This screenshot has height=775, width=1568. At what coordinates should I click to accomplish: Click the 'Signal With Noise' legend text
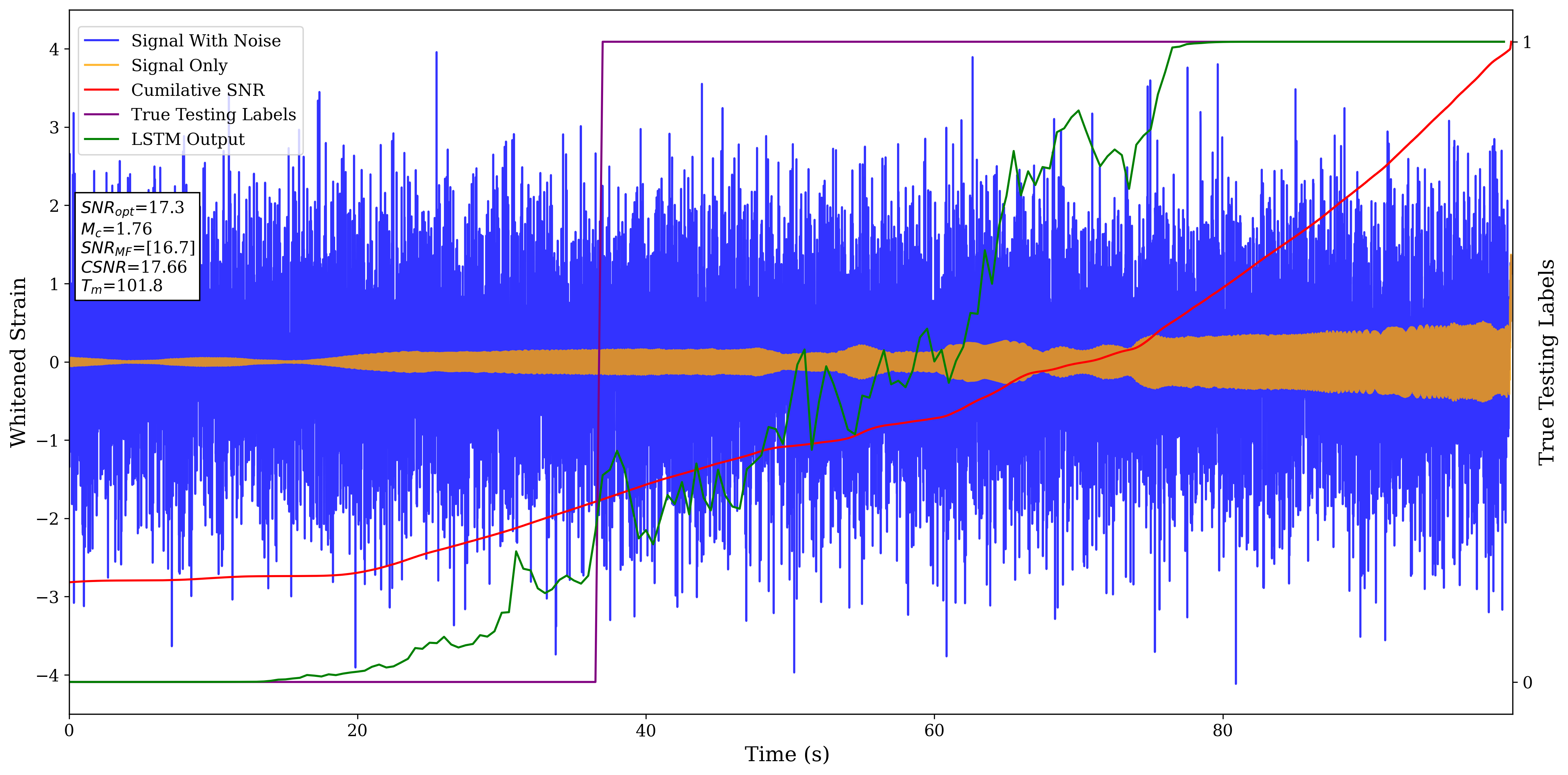pyautogui.click(x=206, y=41)
